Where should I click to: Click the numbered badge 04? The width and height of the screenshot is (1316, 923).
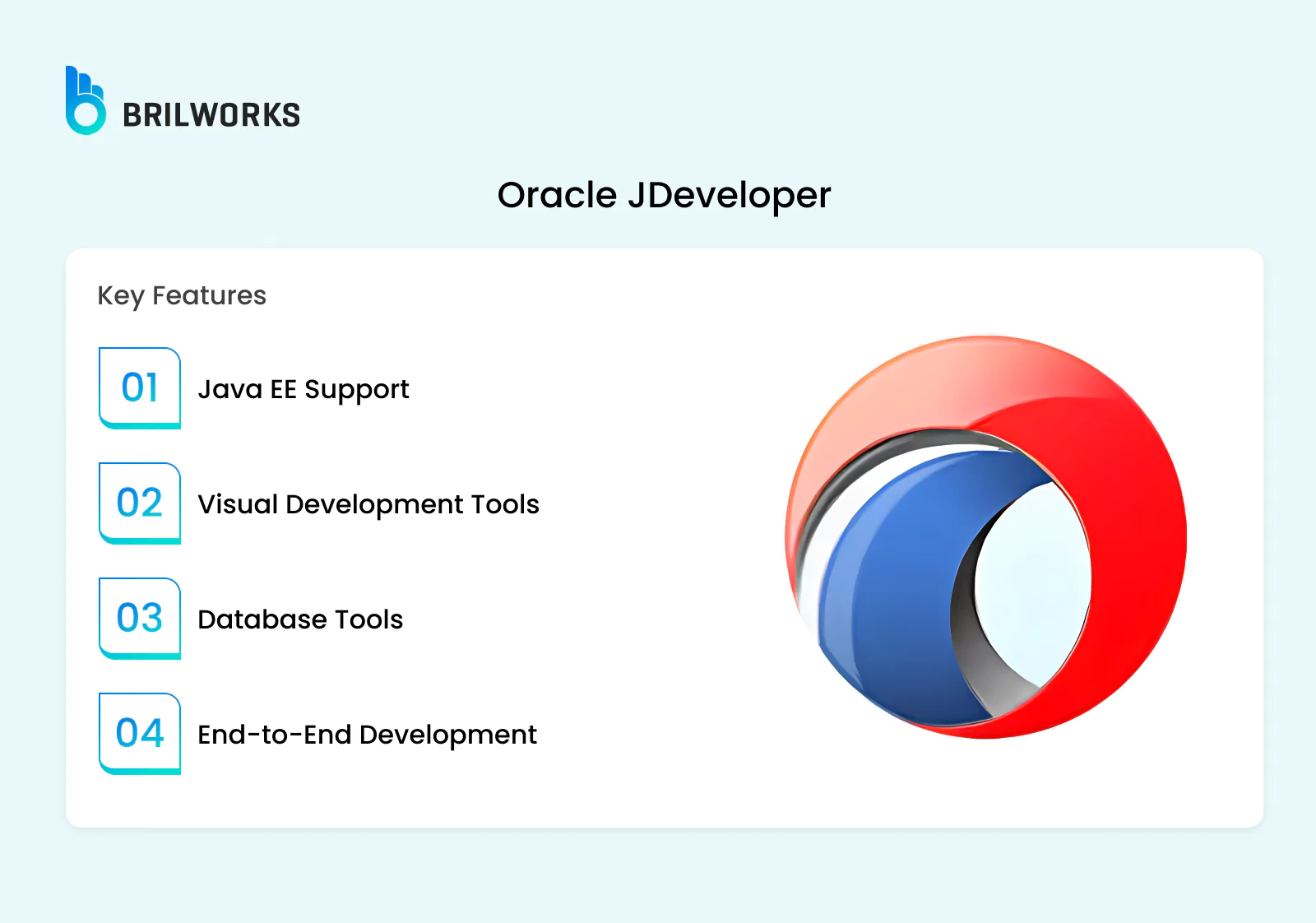138,733
